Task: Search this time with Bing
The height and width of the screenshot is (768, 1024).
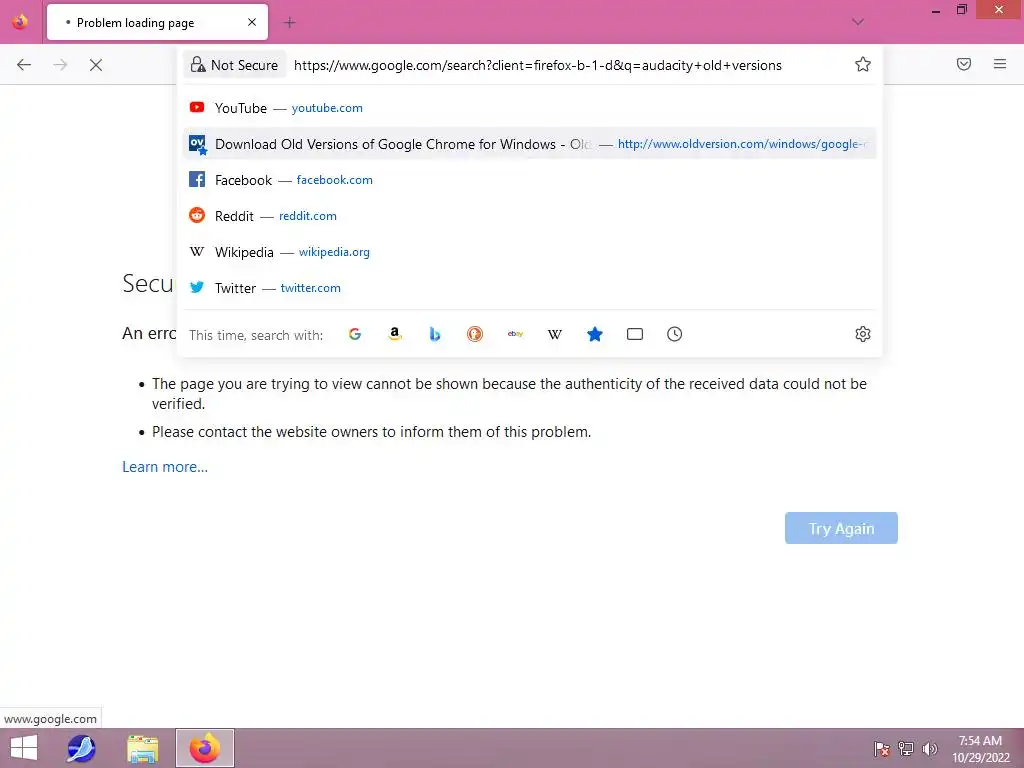Action: (x=435, y=334)
